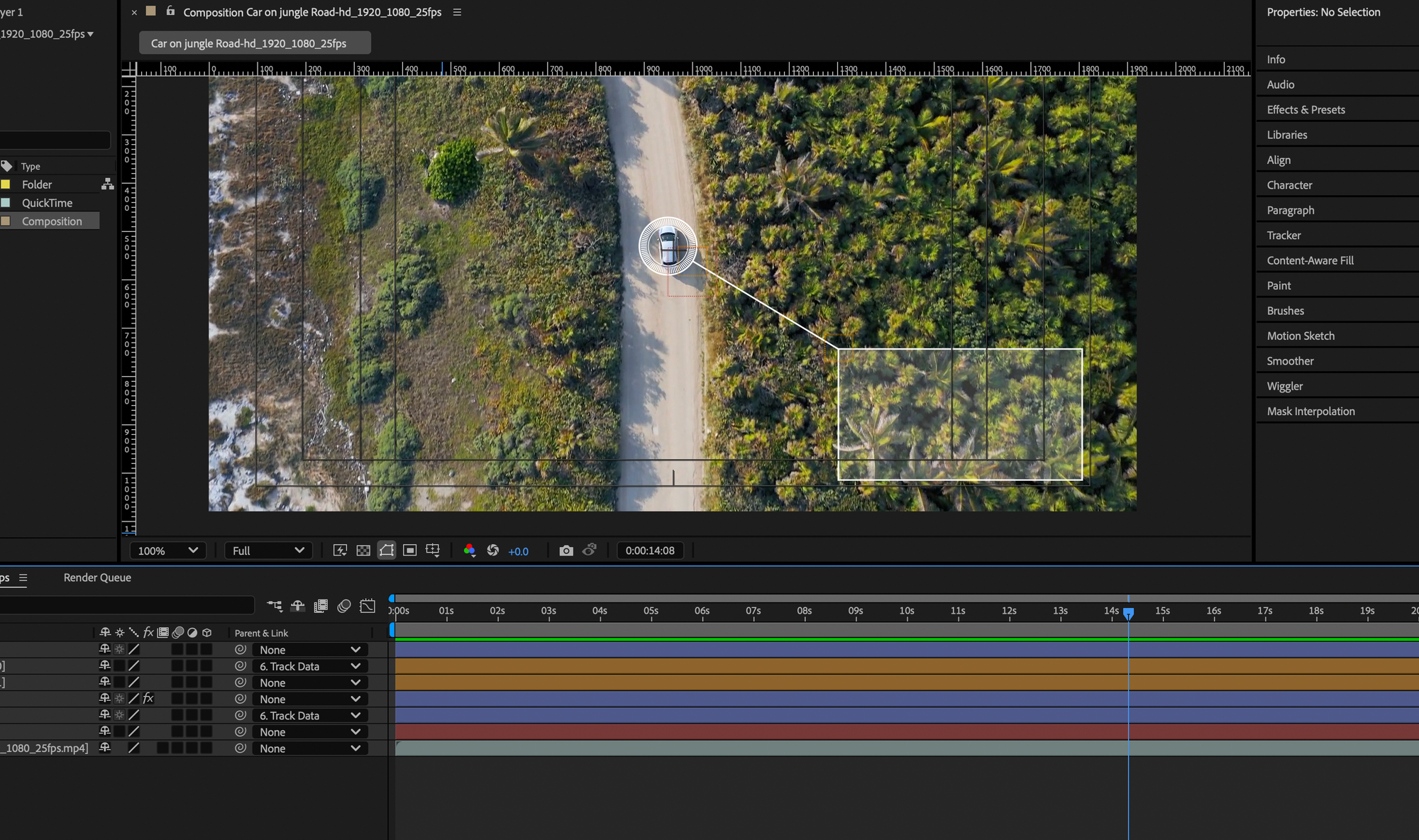
Task: Click the 0:00:14:08 preview time button
Action: 649,551
